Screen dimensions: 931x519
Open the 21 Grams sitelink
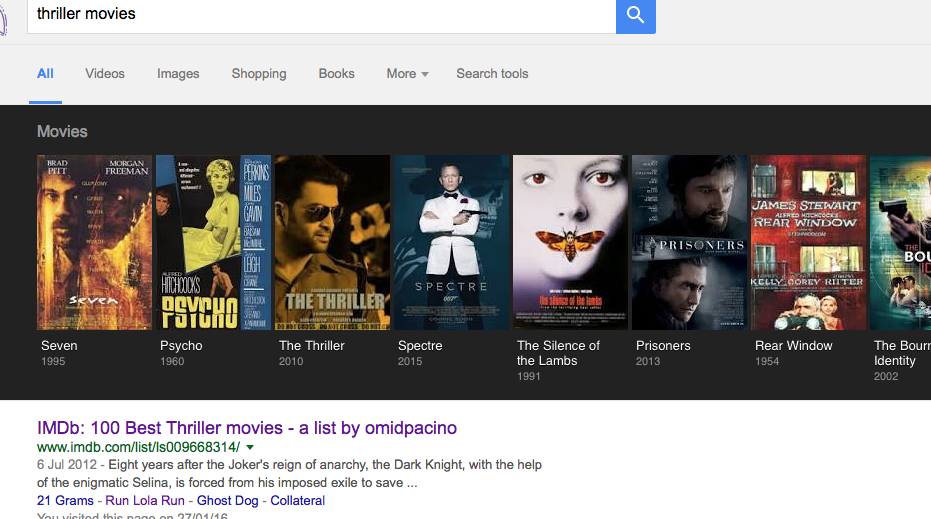tap(65, 501)
